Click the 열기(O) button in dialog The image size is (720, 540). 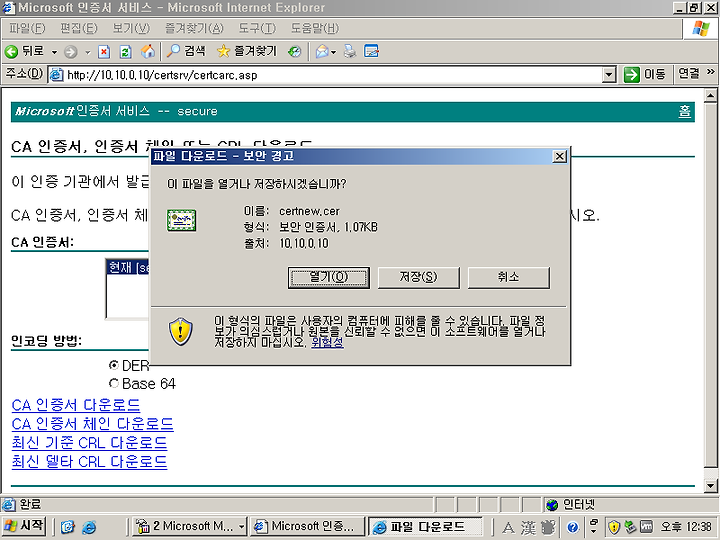(x=329, y=277)
